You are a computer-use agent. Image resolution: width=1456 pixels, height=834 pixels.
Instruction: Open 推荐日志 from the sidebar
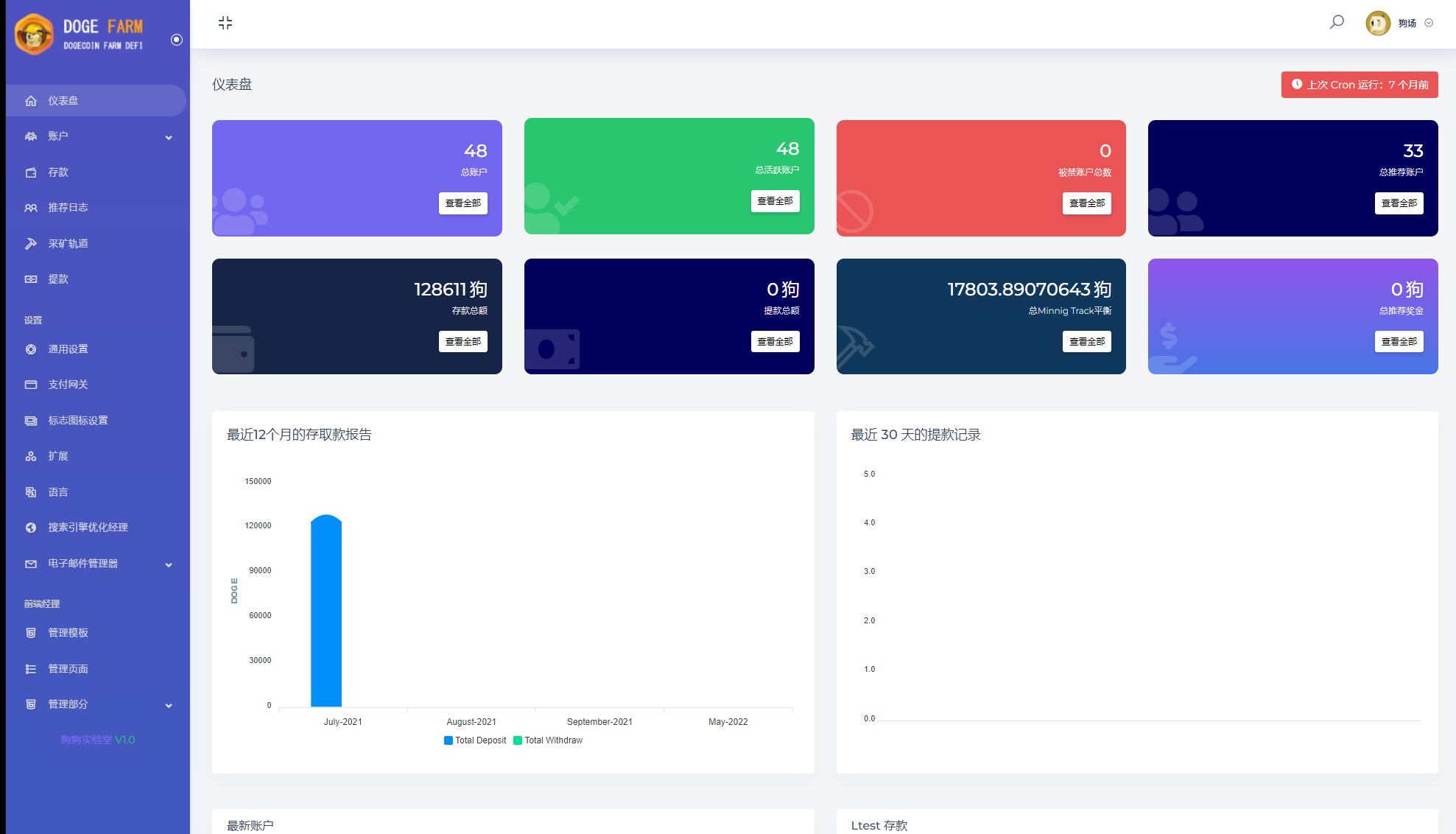coord(68,208)
